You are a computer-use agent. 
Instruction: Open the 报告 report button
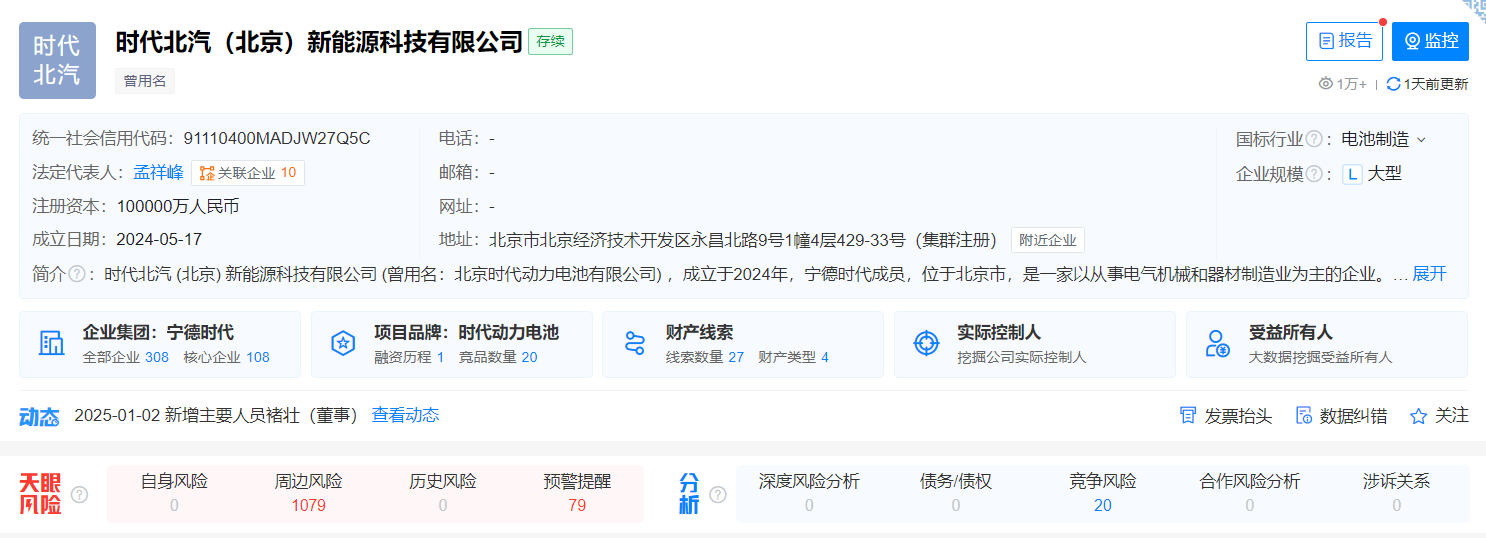click(x=1344, y=41)
